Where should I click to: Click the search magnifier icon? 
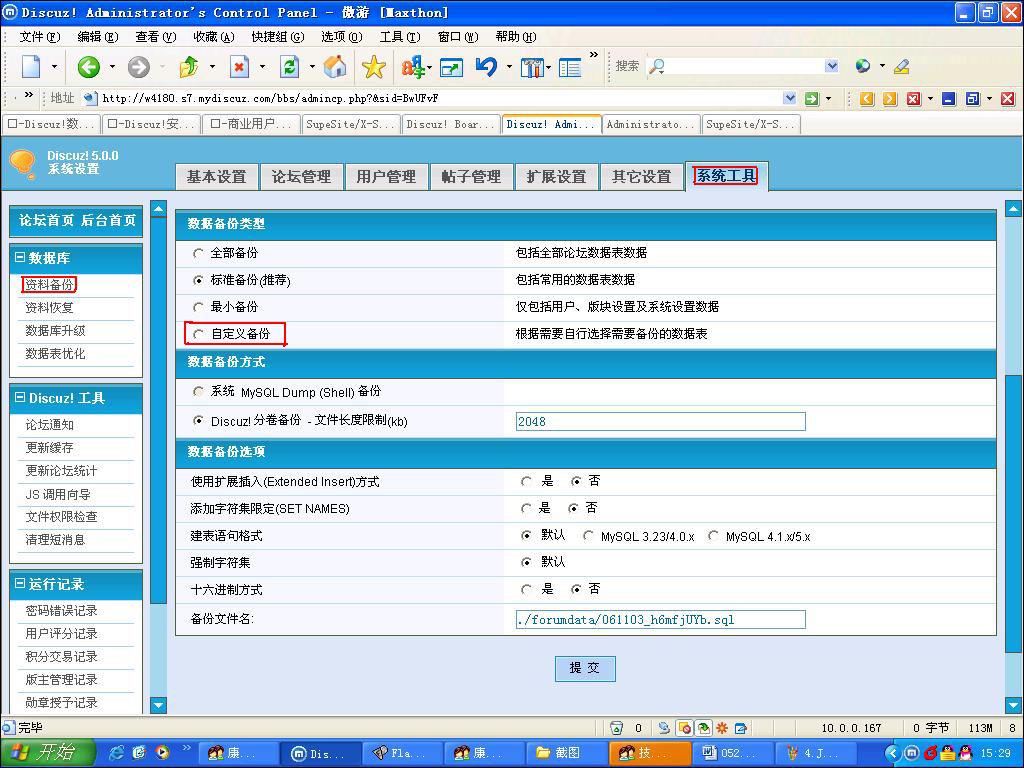pyautogui.click(x=656, y=66)
